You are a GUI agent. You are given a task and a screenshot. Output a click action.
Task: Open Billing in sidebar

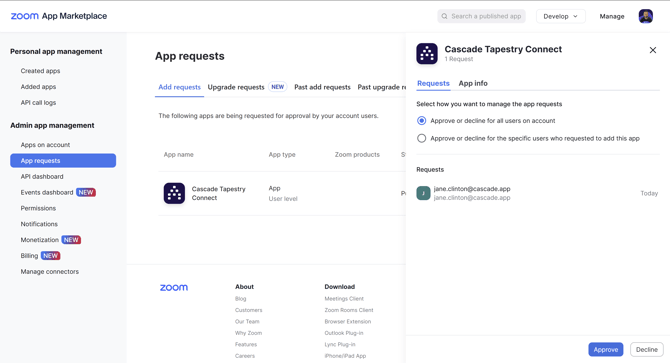coord(29,255)
